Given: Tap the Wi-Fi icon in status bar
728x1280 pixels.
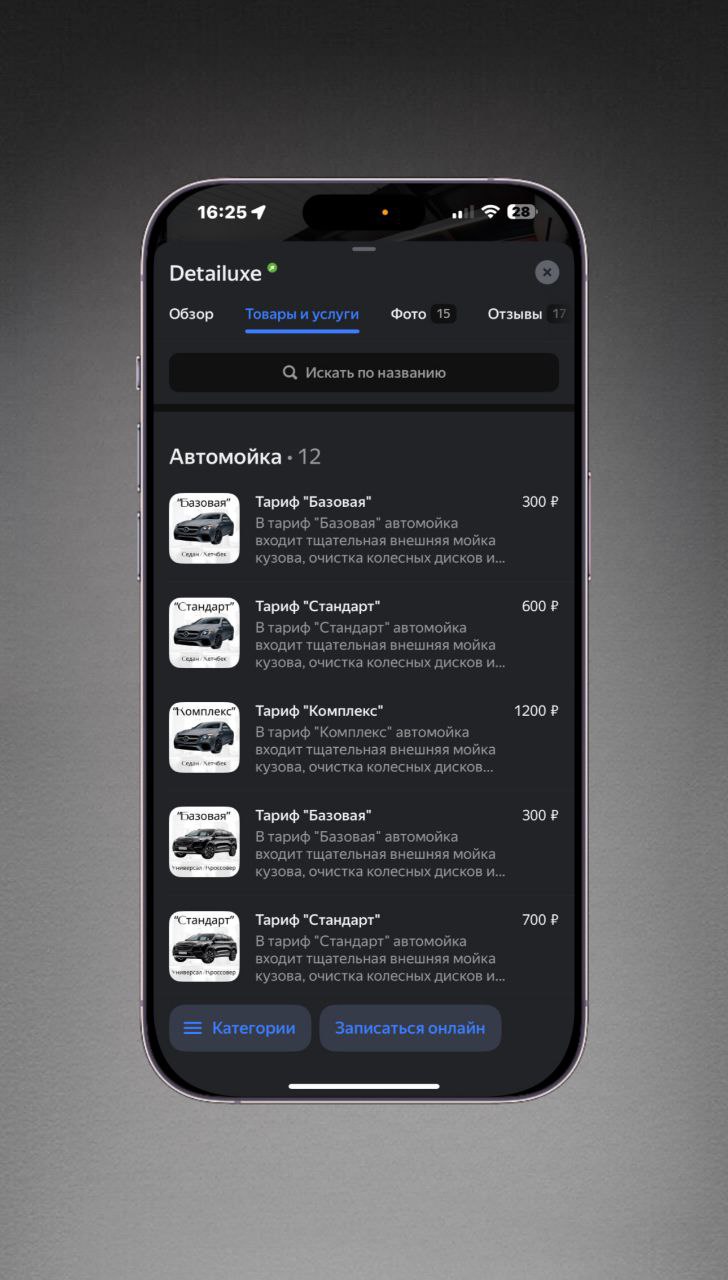Looking at the screenshot, I should point(490,212).
